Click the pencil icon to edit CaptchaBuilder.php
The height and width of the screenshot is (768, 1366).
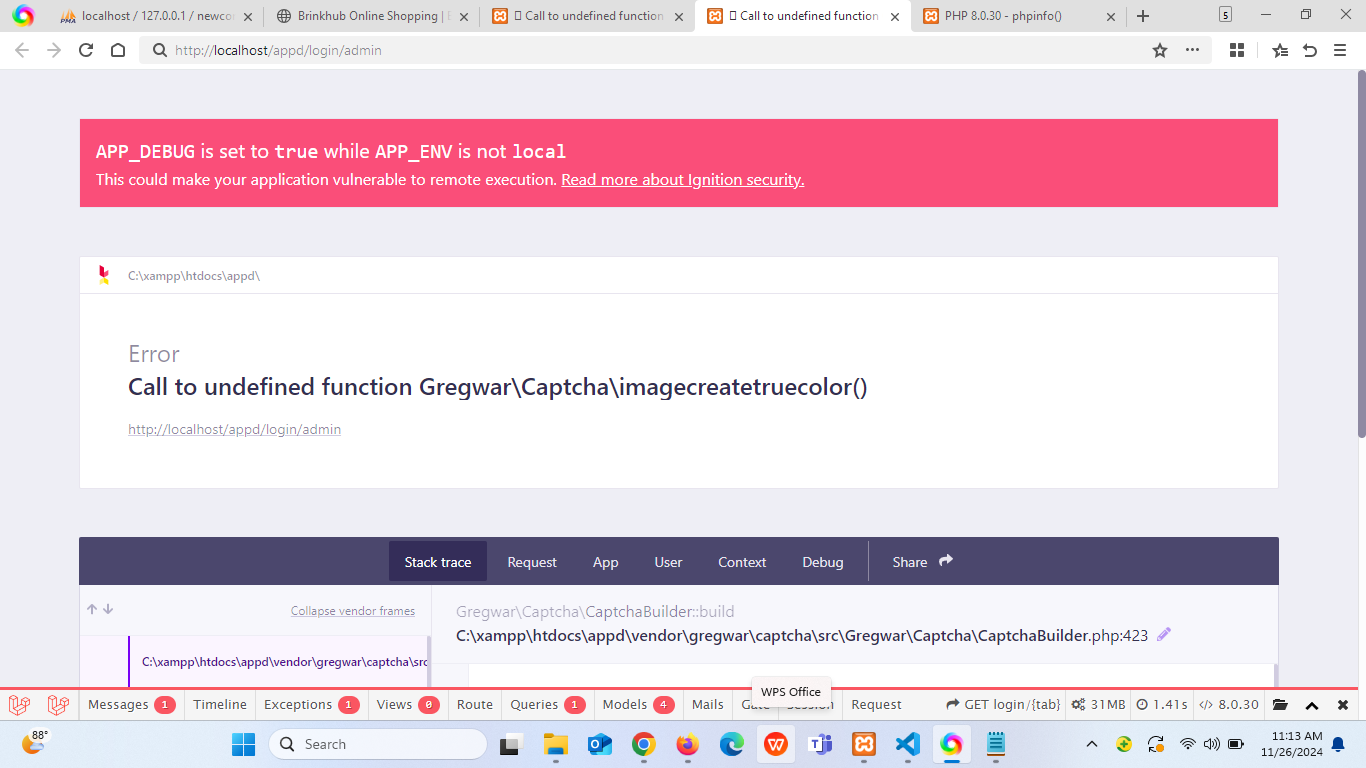point(1164,635)
